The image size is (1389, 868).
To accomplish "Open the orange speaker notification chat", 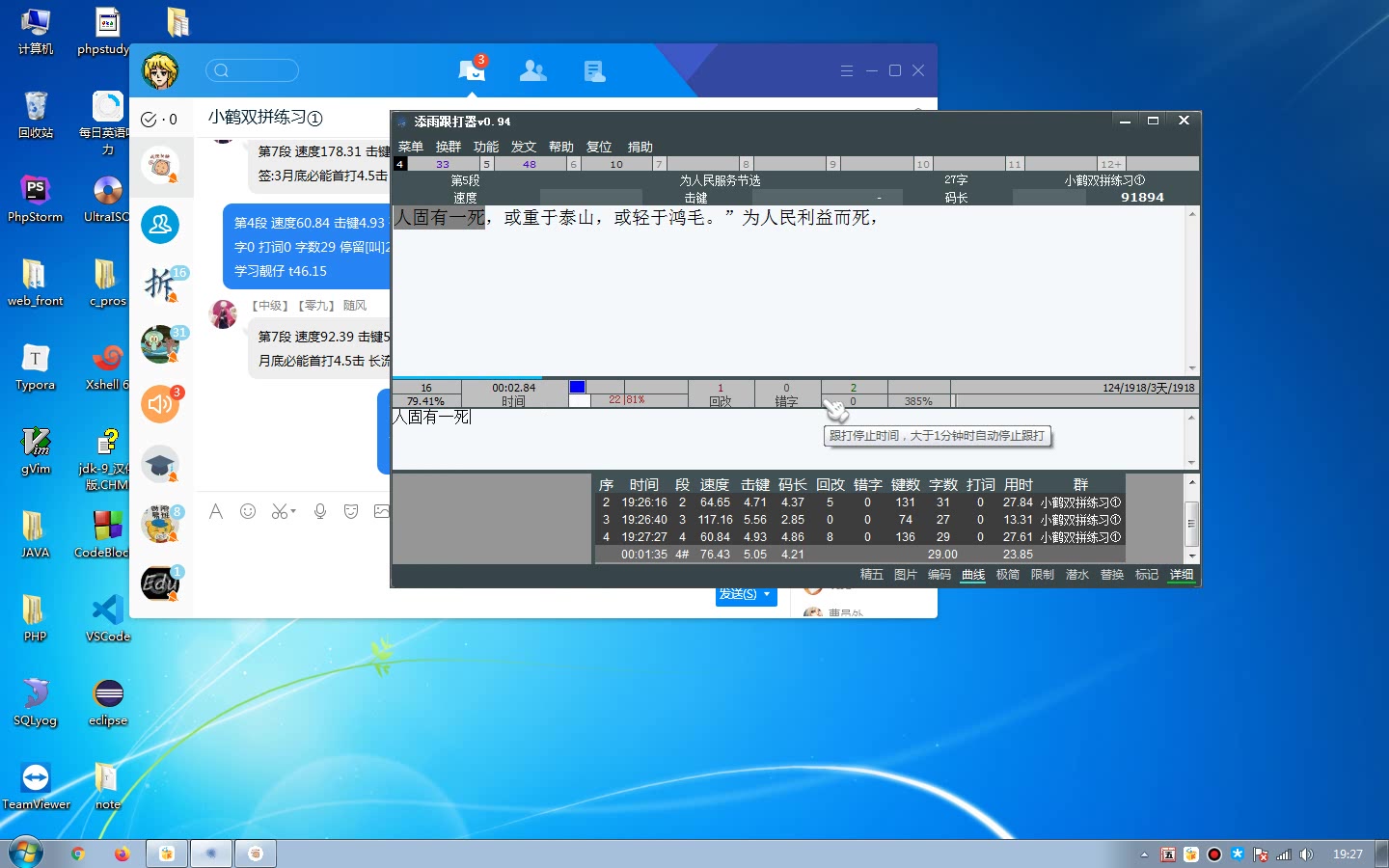I will (x=160, y=404).
